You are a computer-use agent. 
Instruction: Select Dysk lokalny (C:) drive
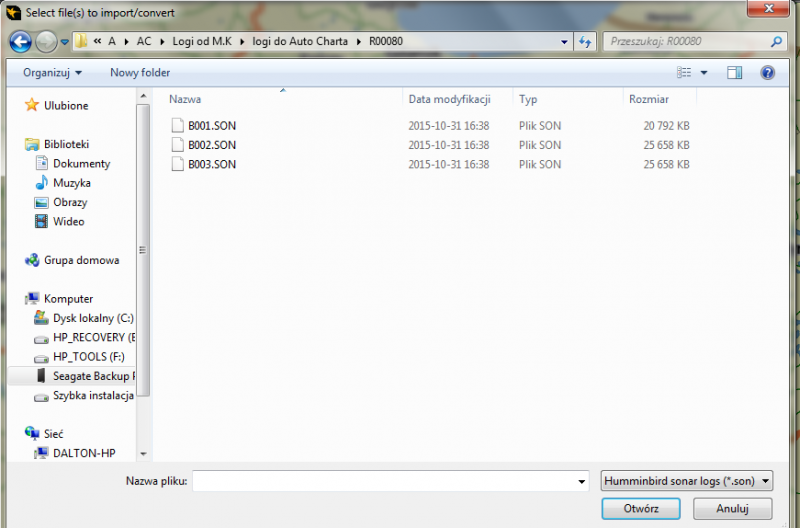(x=84, y=318)
